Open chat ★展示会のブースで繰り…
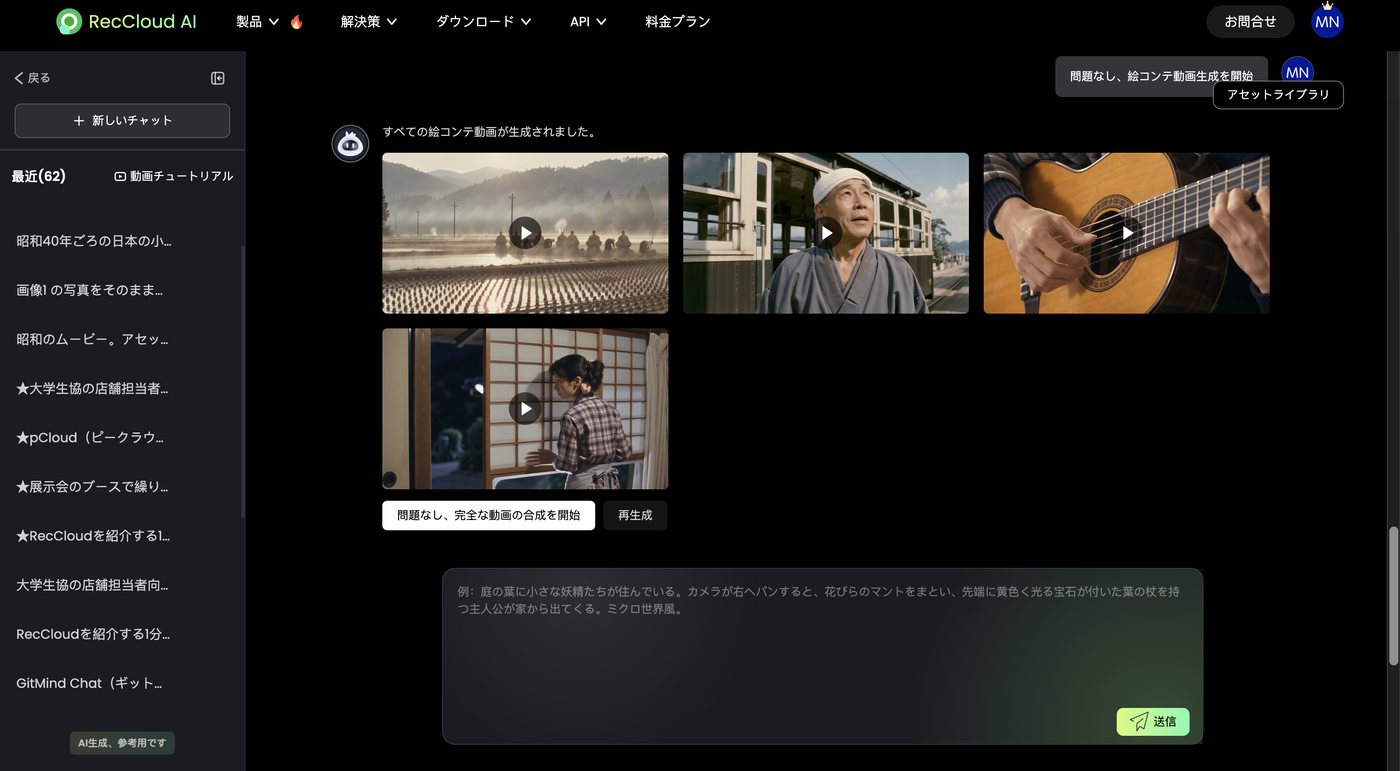The width and height of the screenshot is (1400, 771). click(x=92, y=486)
